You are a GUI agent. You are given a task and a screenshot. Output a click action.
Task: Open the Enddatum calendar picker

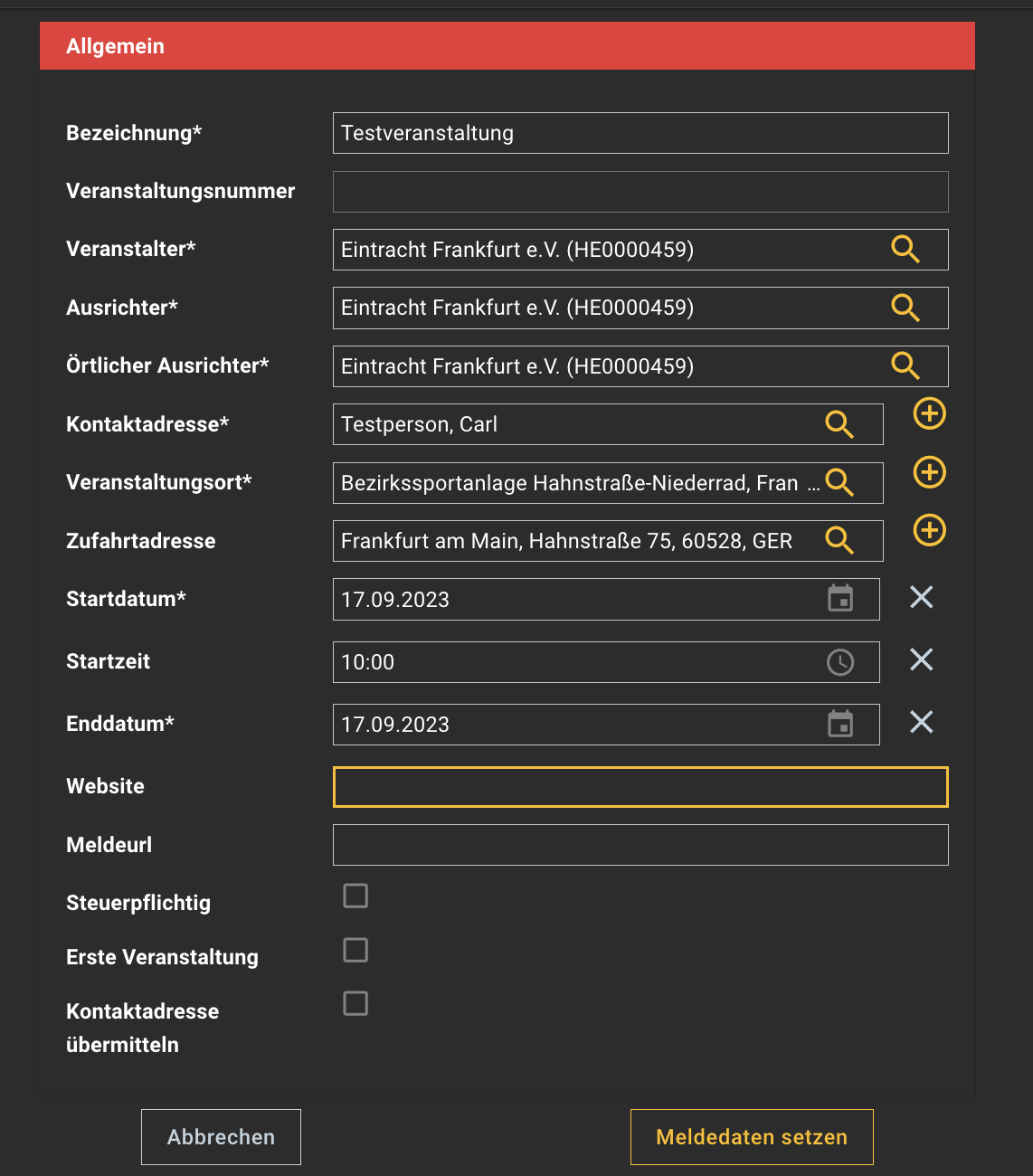[840, 724]
